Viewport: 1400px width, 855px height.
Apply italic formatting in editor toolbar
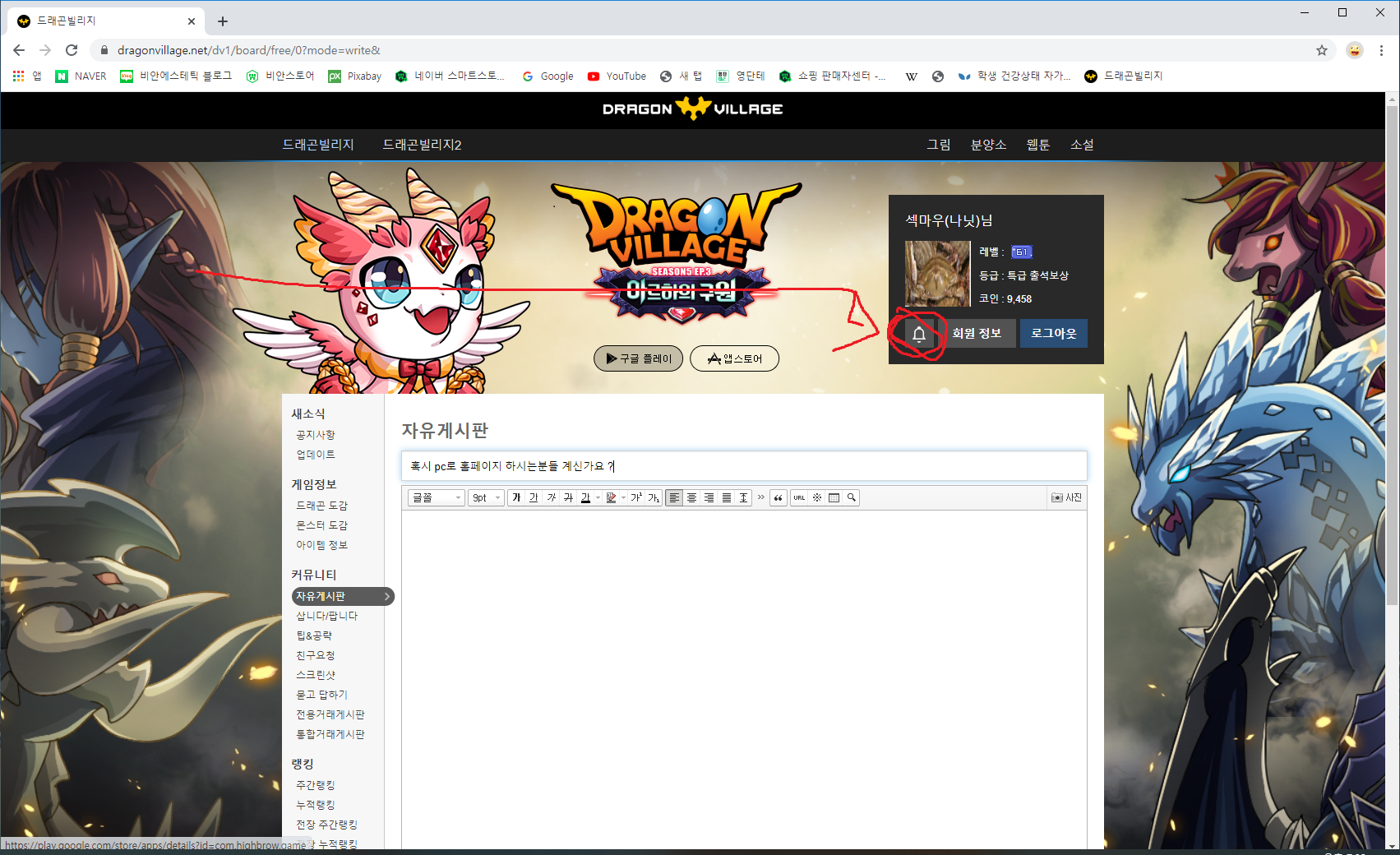(x=551, y=497)
